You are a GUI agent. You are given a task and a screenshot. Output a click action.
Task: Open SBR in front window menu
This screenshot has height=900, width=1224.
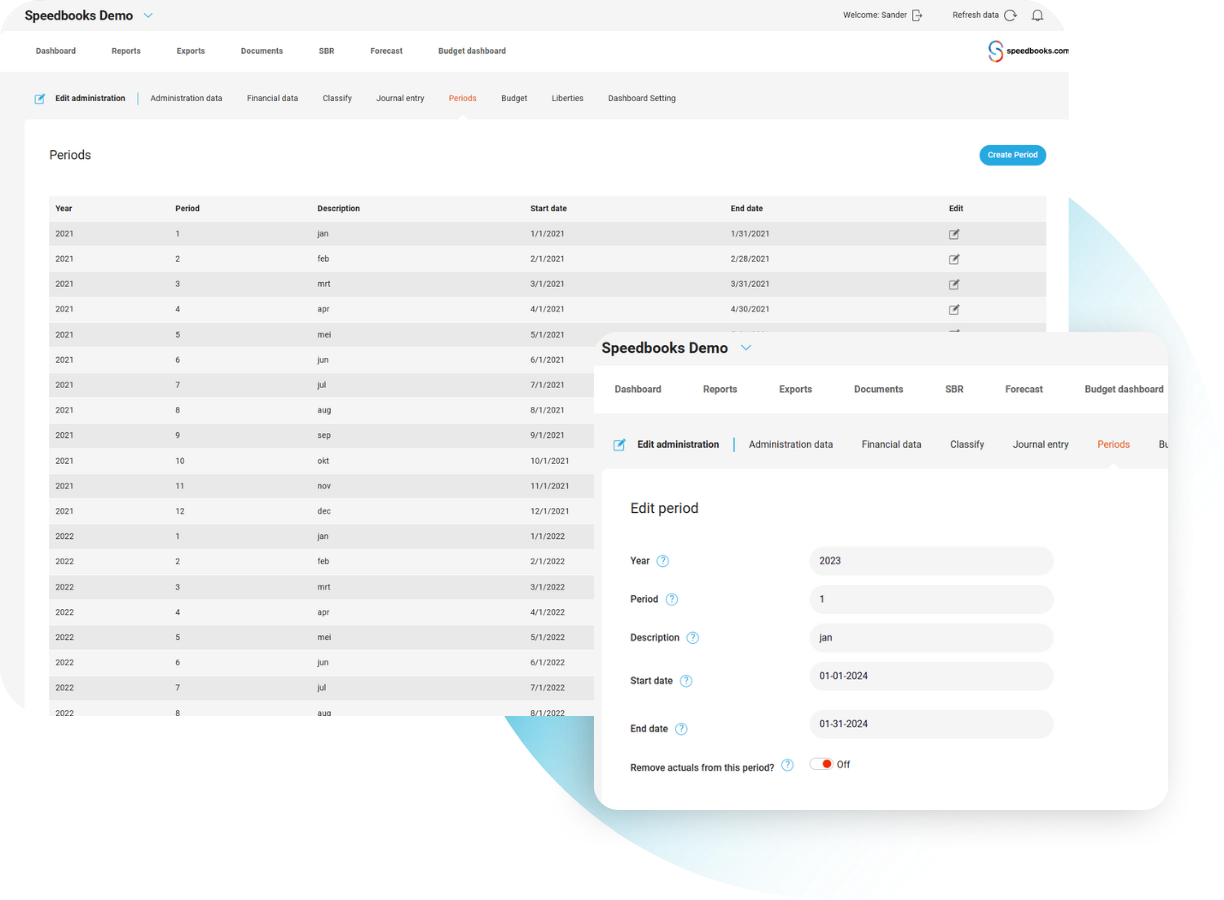coord(955,390)
